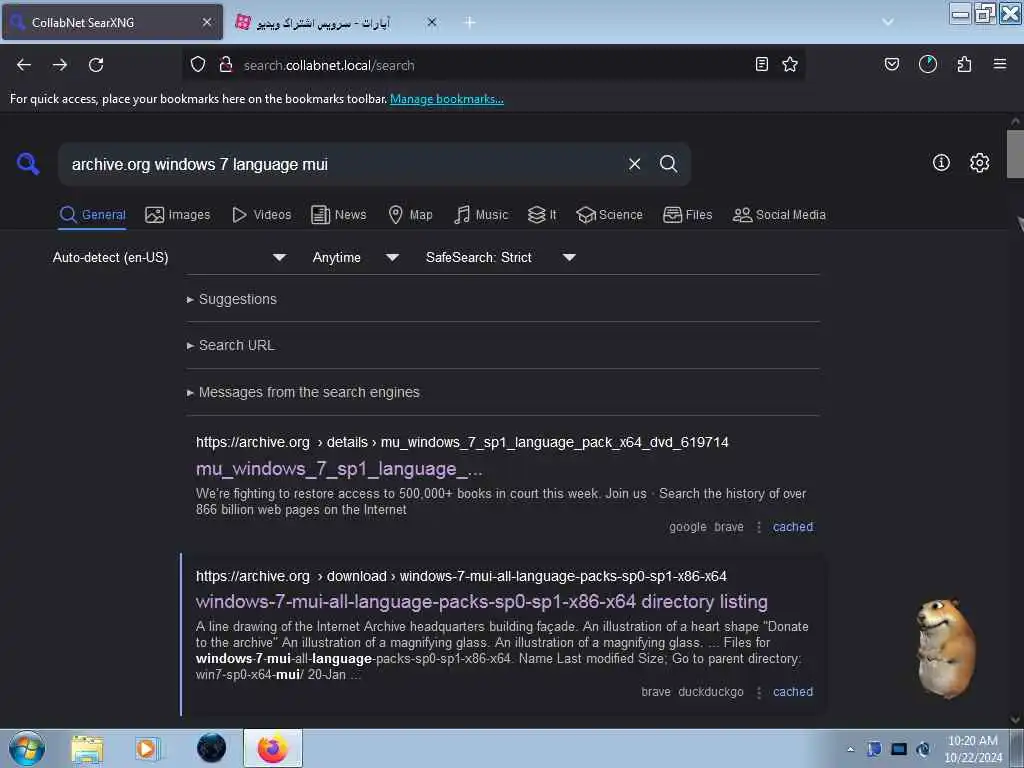Switch to Science category
The image size is (1024, 768).
tap(609, 215)
